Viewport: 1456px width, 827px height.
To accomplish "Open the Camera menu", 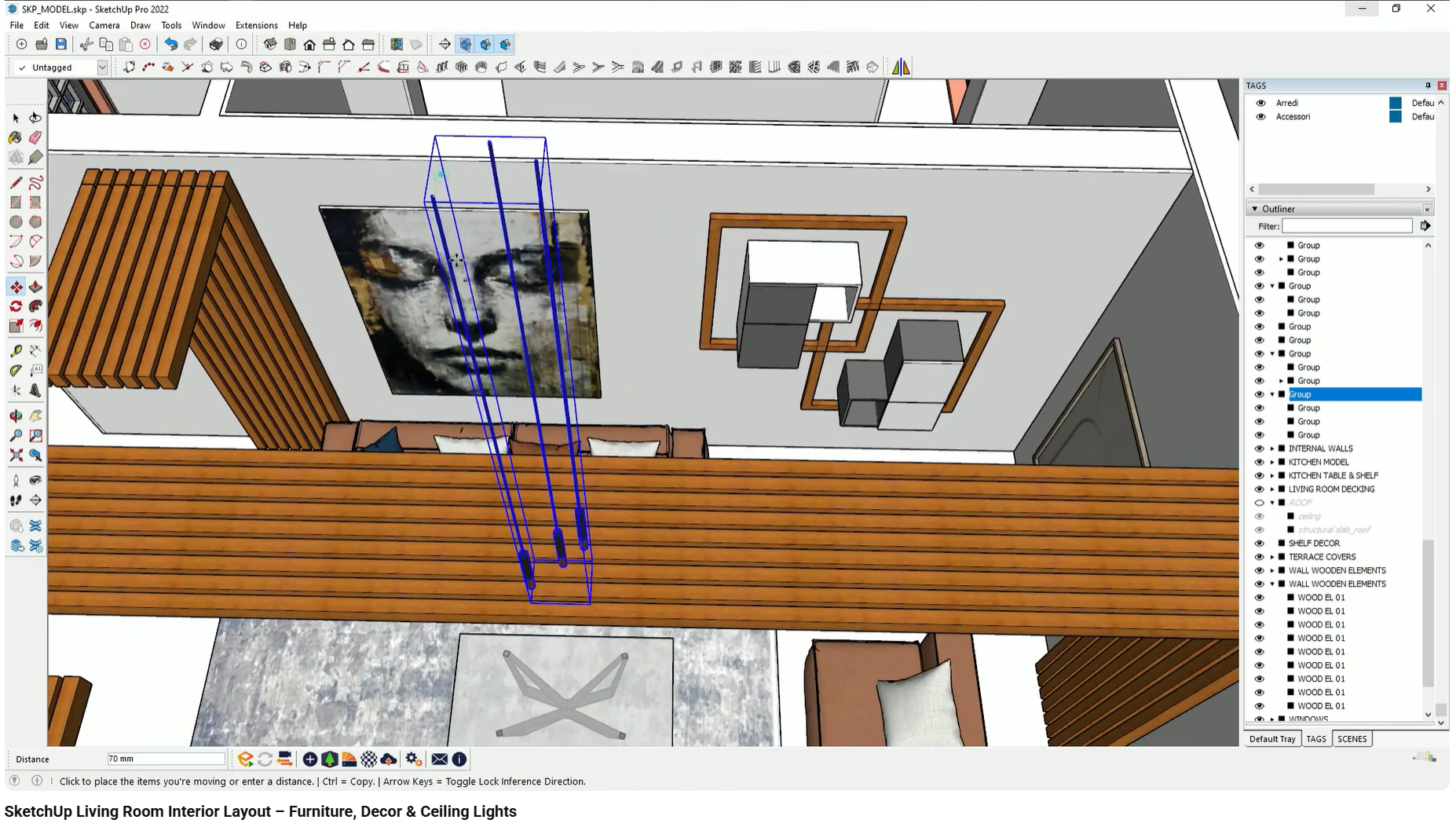I will [104, 25].
